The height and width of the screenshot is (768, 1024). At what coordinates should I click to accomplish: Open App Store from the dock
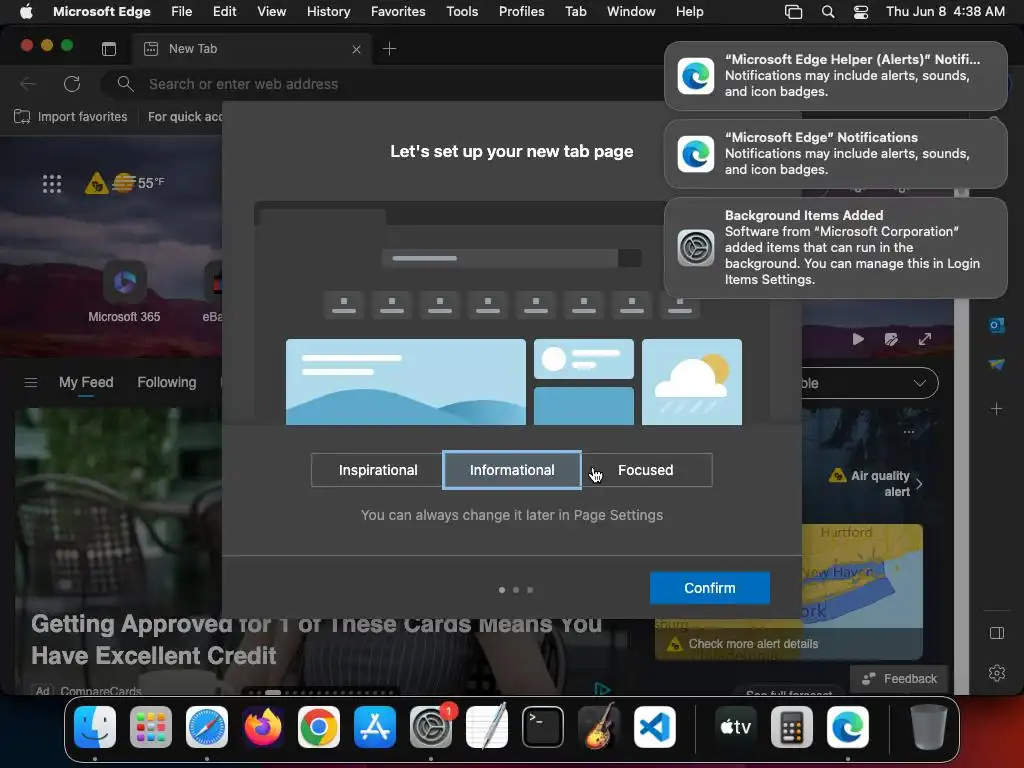[x=375, y=727]
